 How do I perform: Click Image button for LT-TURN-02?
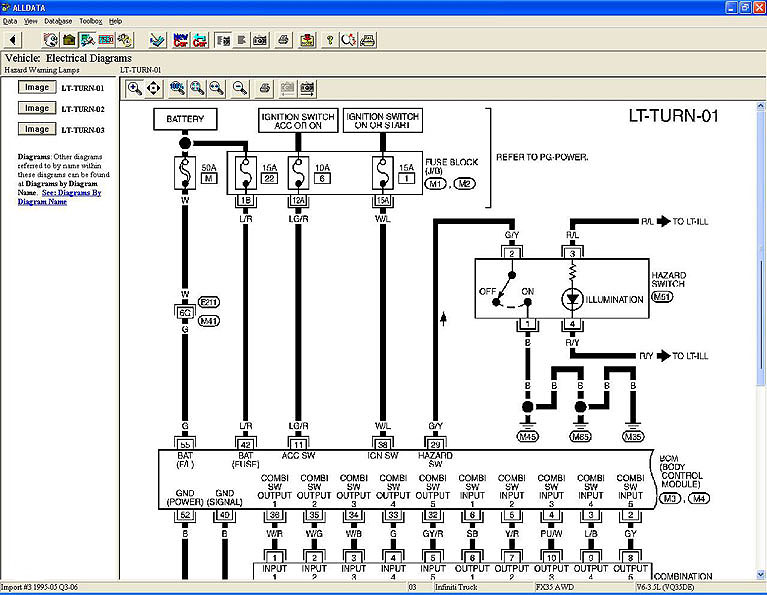pyautogui.click(x=37, y=108)
